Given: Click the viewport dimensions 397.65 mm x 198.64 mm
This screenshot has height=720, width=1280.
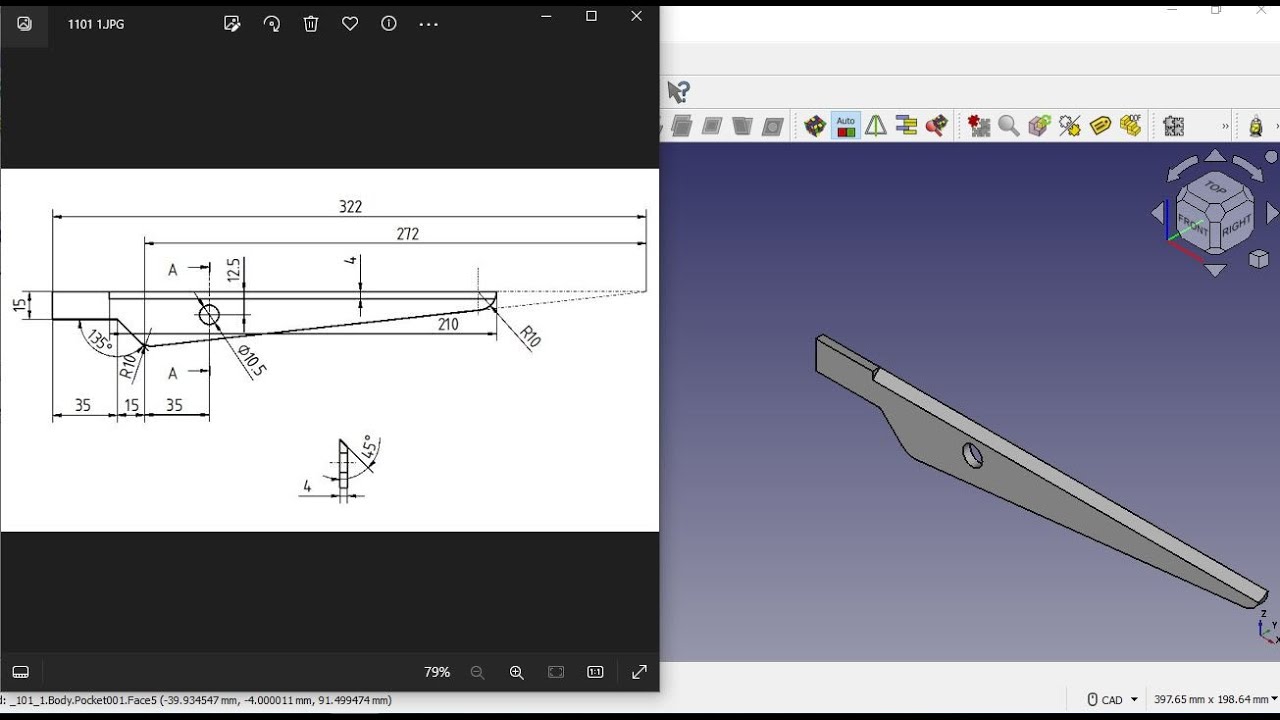Looking at the screenshot, I should (1210, 700).
